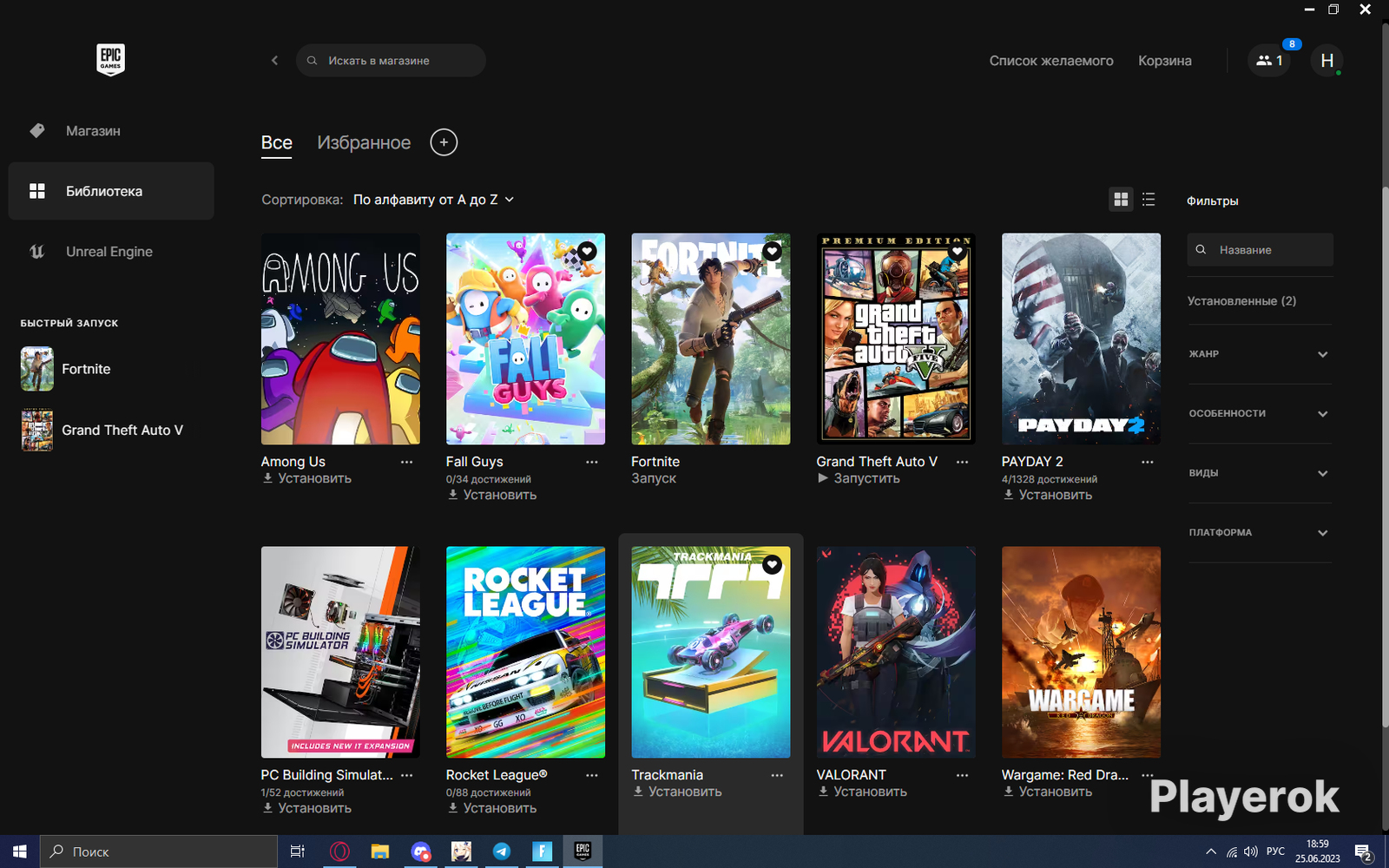This screenshot has width=1389, height=868.
Task: Toggle favorite heart on Trackmania cover
Action: [x=773, y=565]
